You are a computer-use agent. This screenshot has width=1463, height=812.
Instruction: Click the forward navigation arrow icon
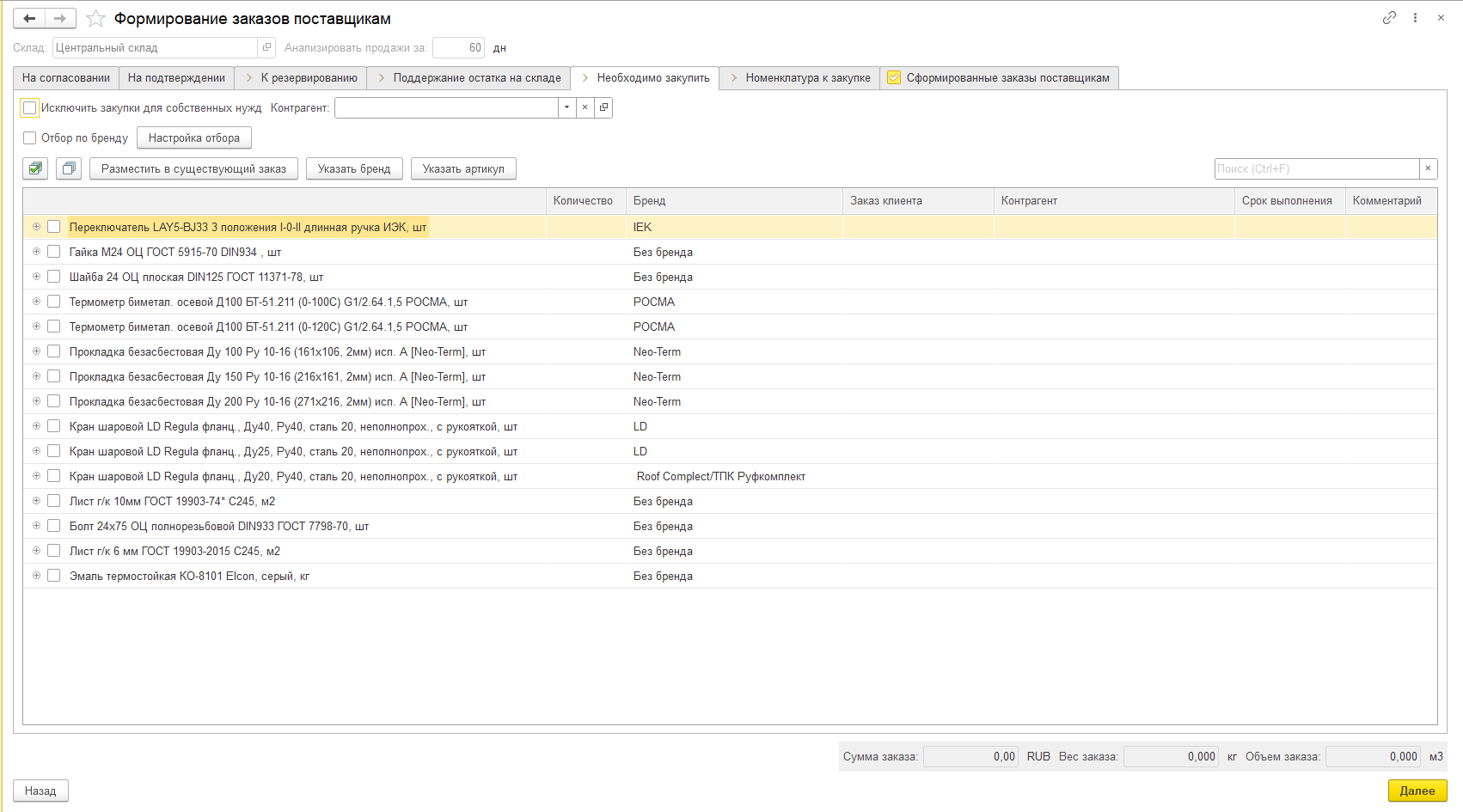pyautogui.click(x=60, y=18)
